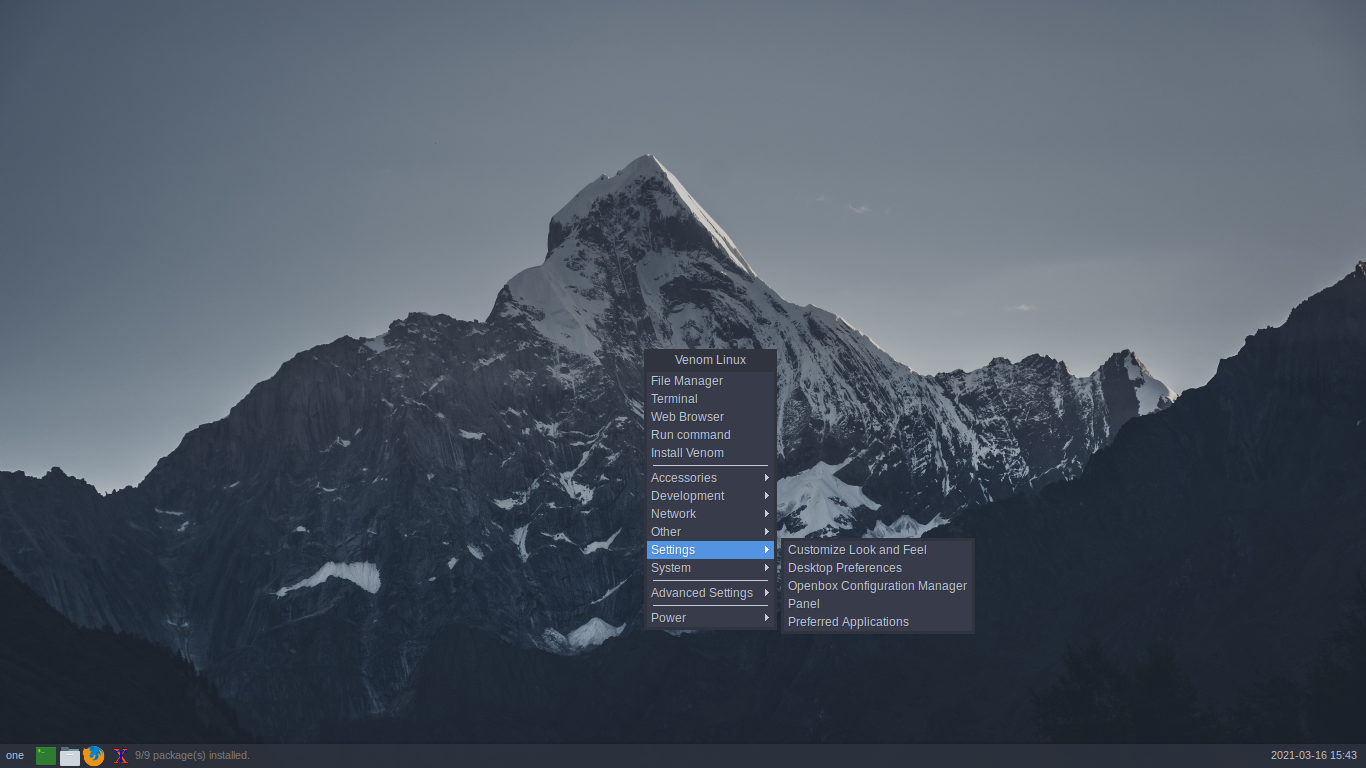This screenshot has height=768, width=1366.
Task: Switch to workspace "one" in the panel
Action: point(15,756)
